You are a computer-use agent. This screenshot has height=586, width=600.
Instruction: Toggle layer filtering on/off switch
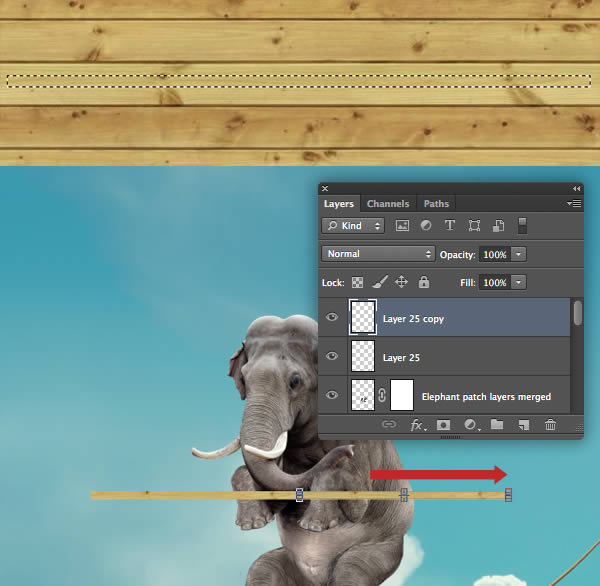[522, 225]
